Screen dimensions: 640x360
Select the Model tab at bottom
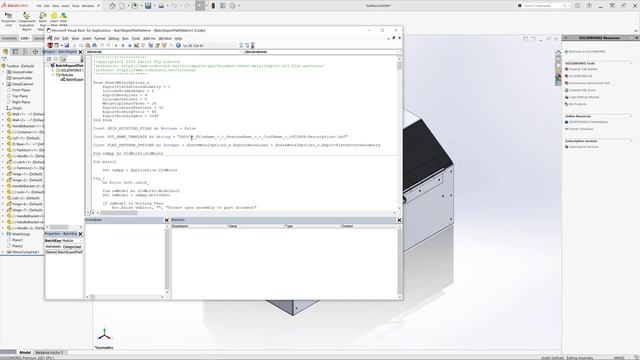25,352
